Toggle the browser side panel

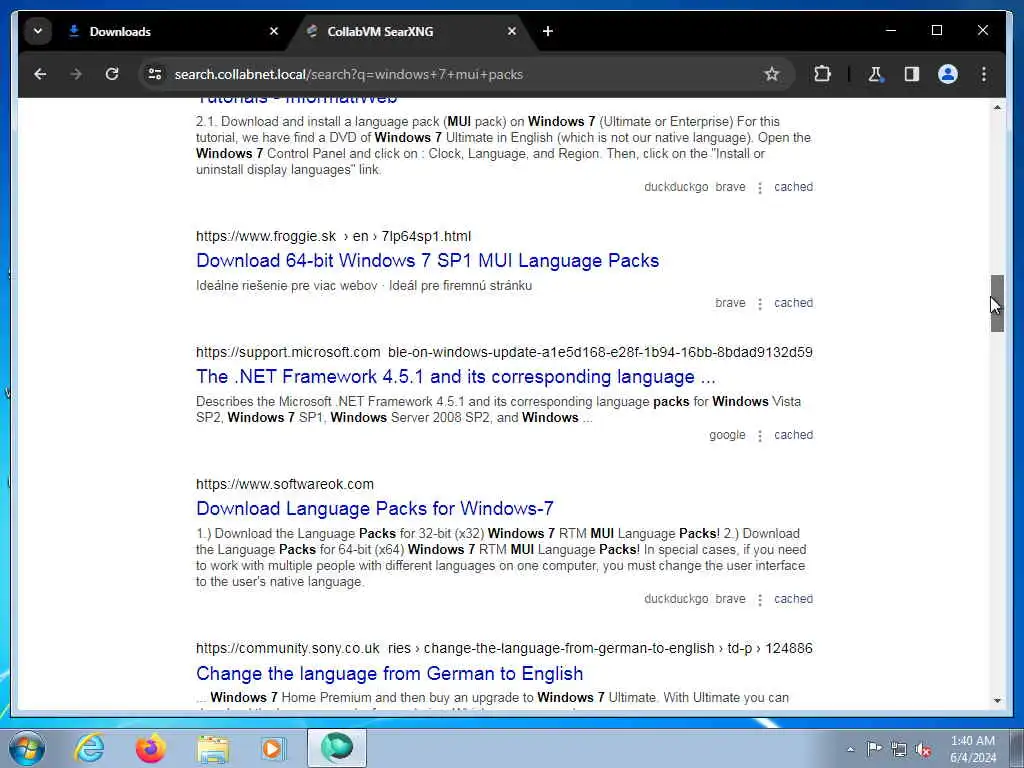pos(912,74)
